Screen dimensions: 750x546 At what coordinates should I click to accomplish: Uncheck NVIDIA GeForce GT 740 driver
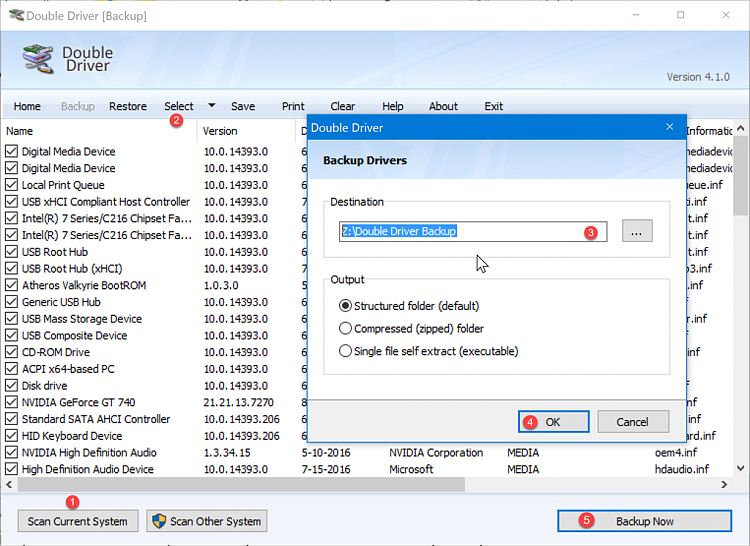coord(11,403)
